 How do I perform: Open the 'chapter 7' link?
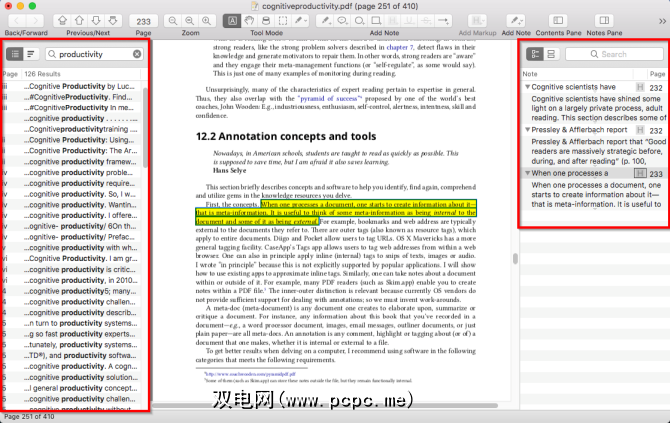(400, 47)
